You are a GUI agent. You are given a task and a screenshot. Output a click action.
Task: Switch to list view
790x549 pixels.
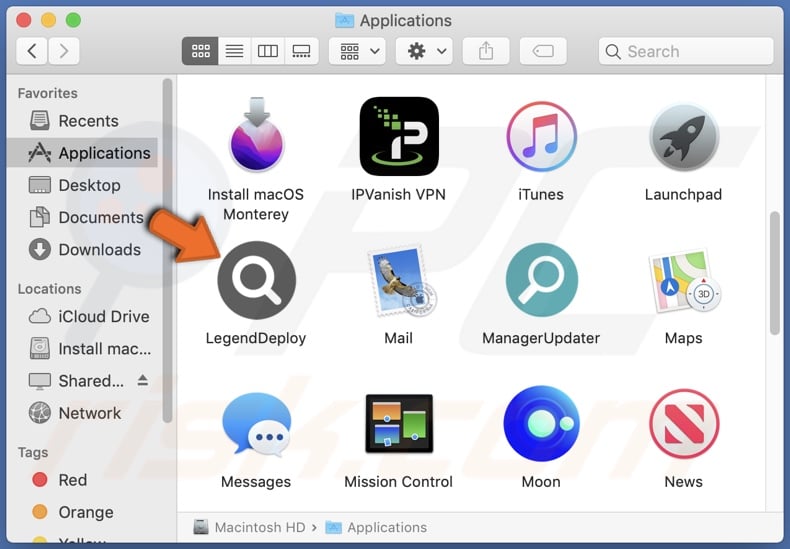[x=234, y=51]
